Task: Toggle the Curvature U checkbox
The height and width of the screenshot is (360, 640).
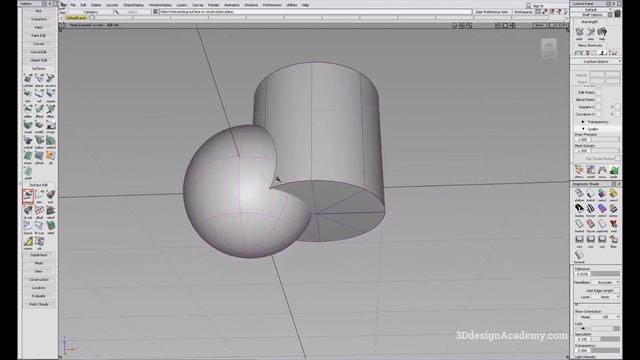Action: [x=598, y=114]
